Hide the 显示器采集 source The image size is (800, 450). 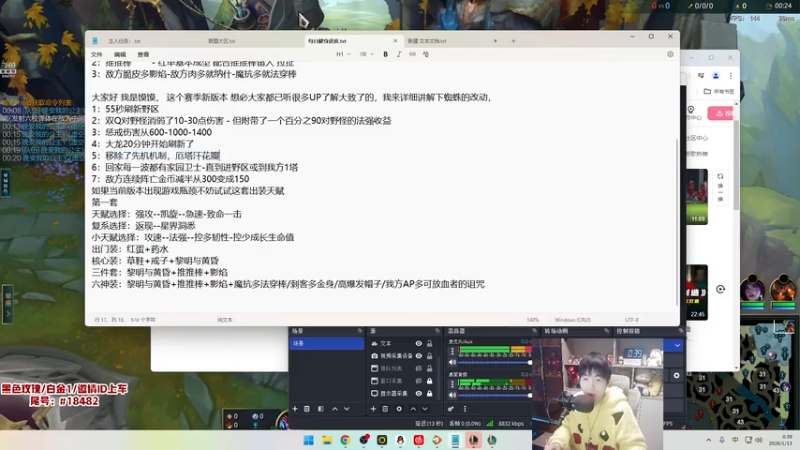(x=418, y=393)
